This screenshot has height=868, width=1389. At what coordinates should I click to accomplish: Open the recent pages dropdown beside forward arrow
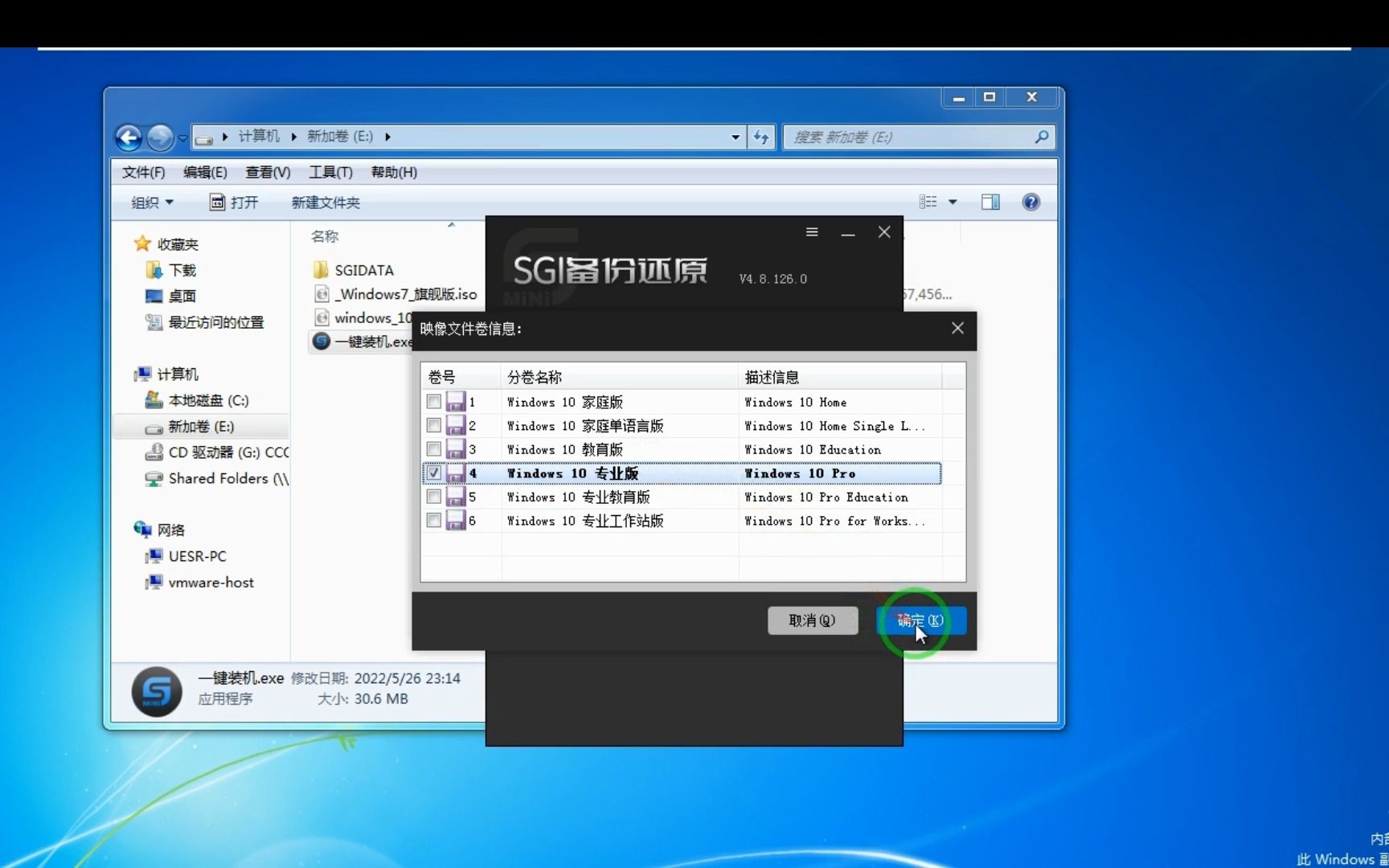coord(182,138)
